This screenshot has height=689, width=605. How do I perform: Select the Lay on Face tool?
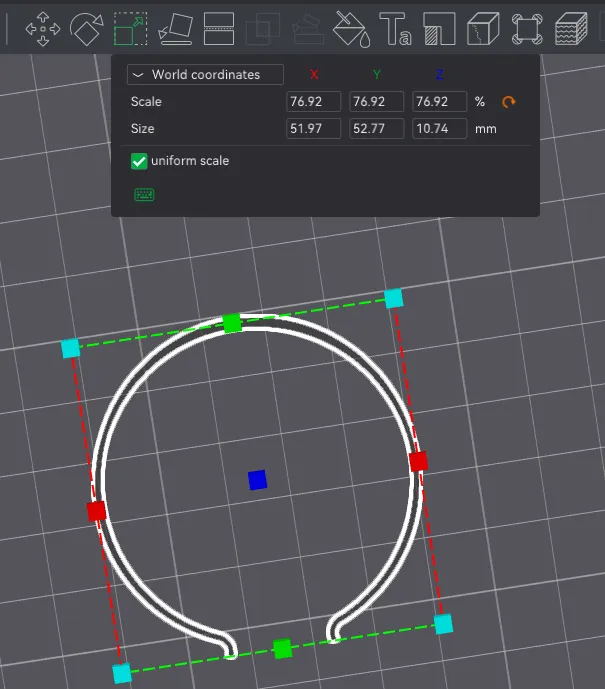175,28
